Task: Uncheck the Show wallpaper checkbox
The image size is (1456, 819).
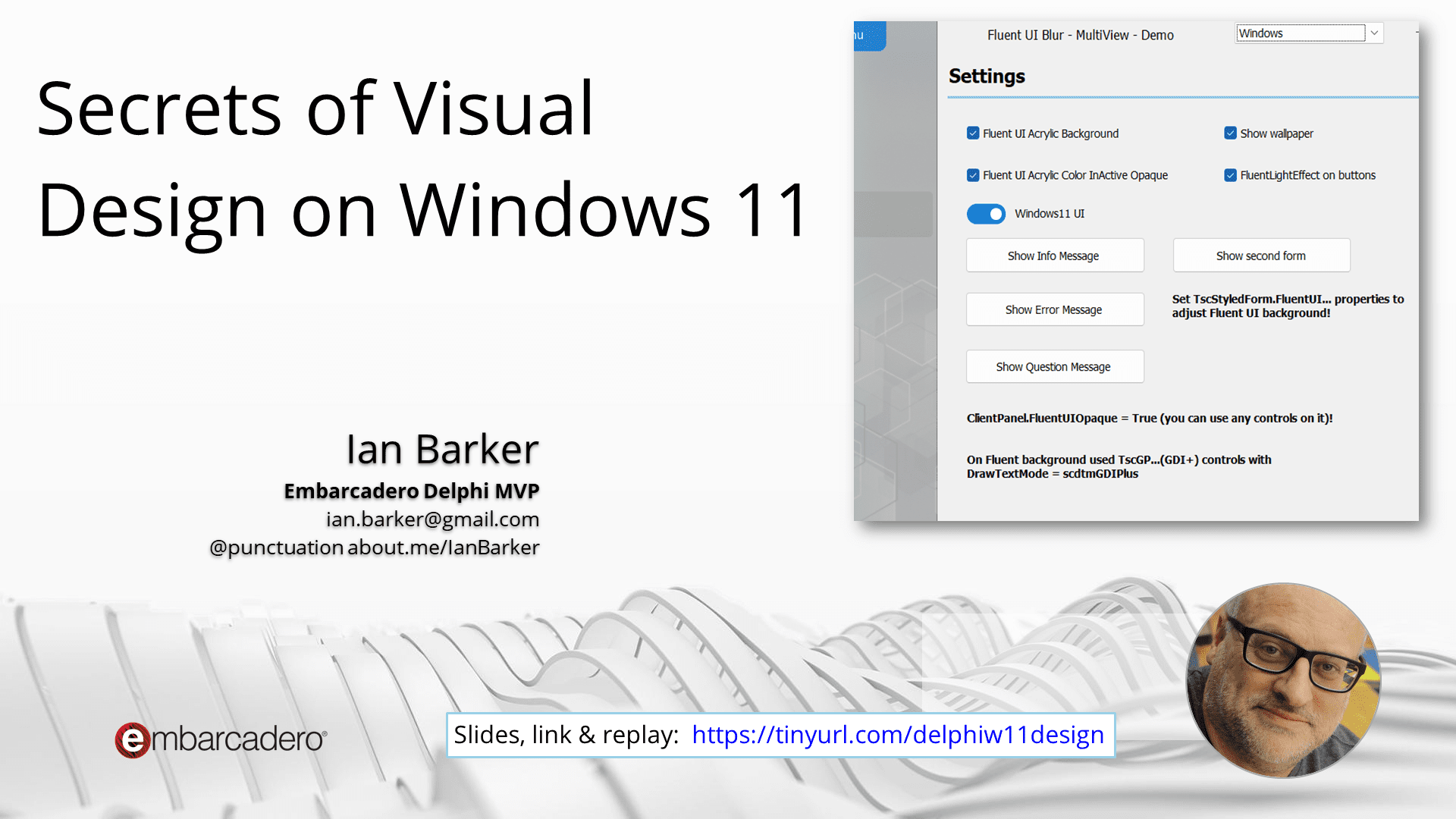Action: click(x=1230, y=133)
